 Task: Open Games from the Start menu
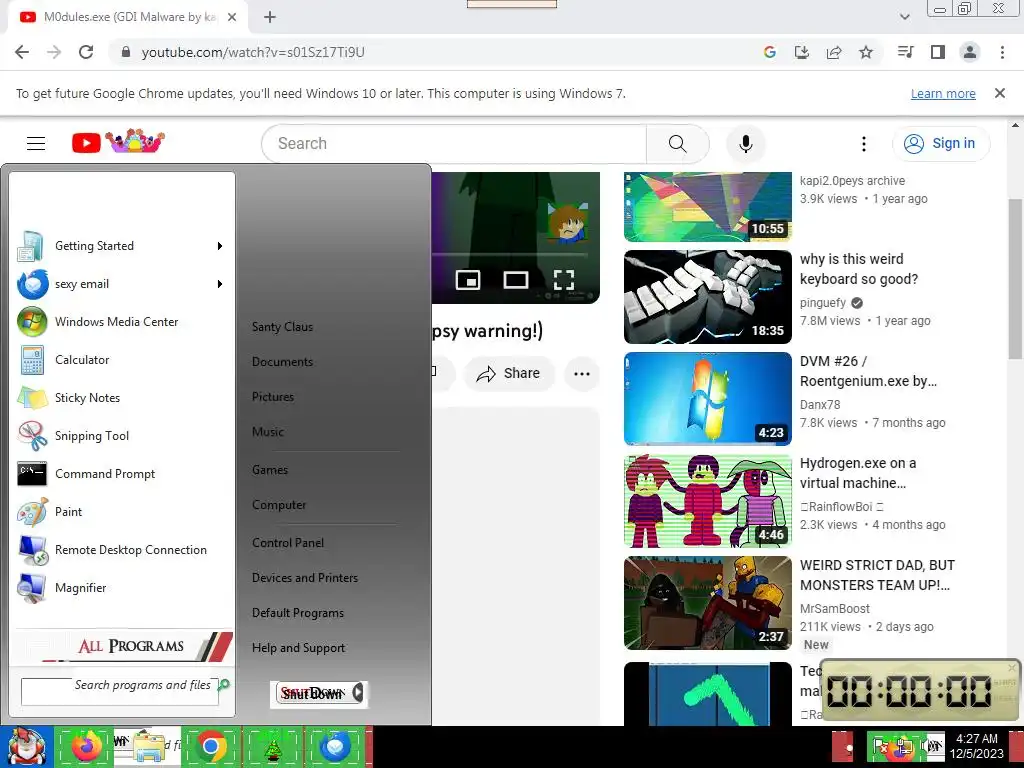[270, 470]
